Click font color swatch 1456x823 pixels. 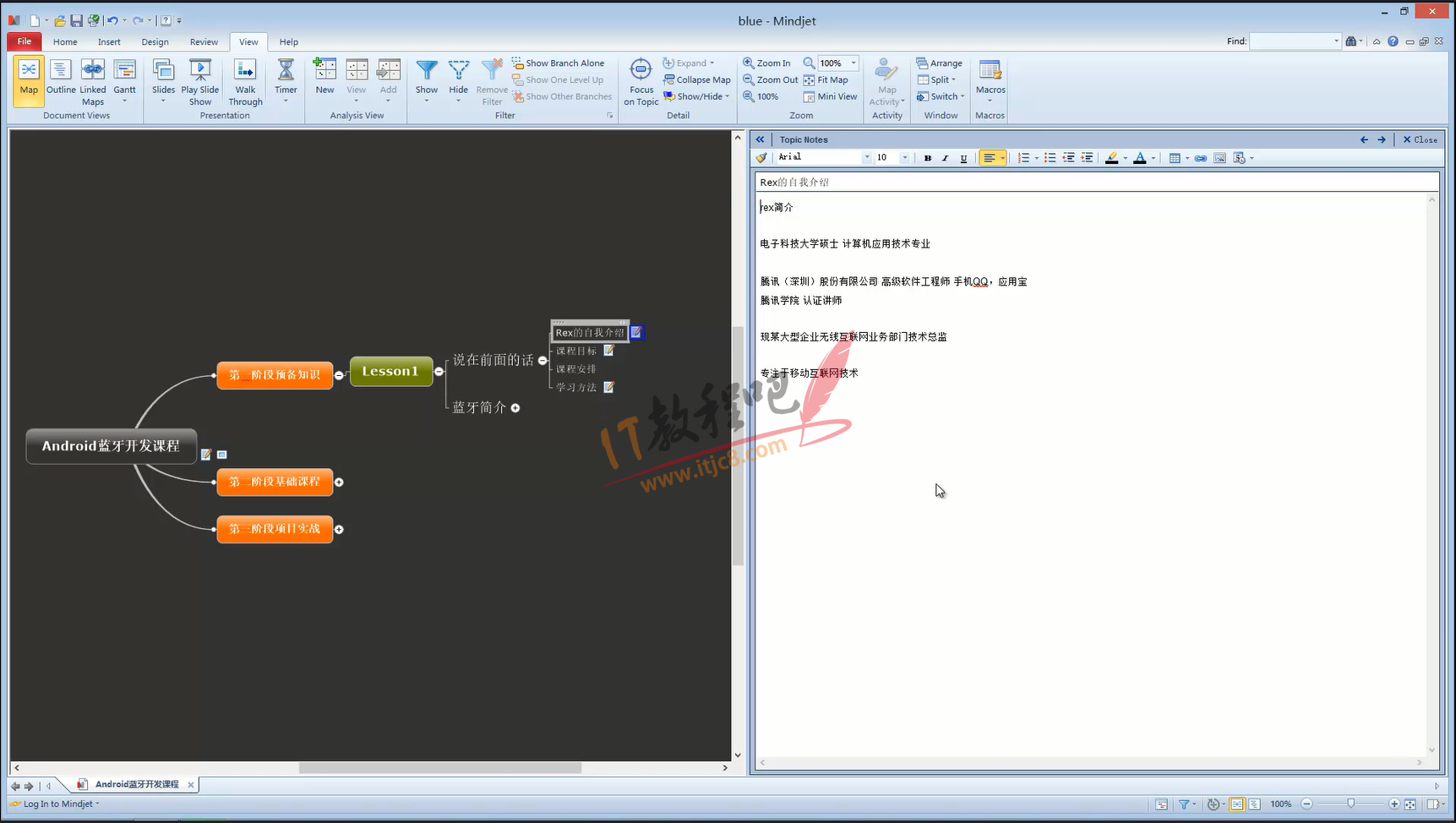(x=1140, y=158)
